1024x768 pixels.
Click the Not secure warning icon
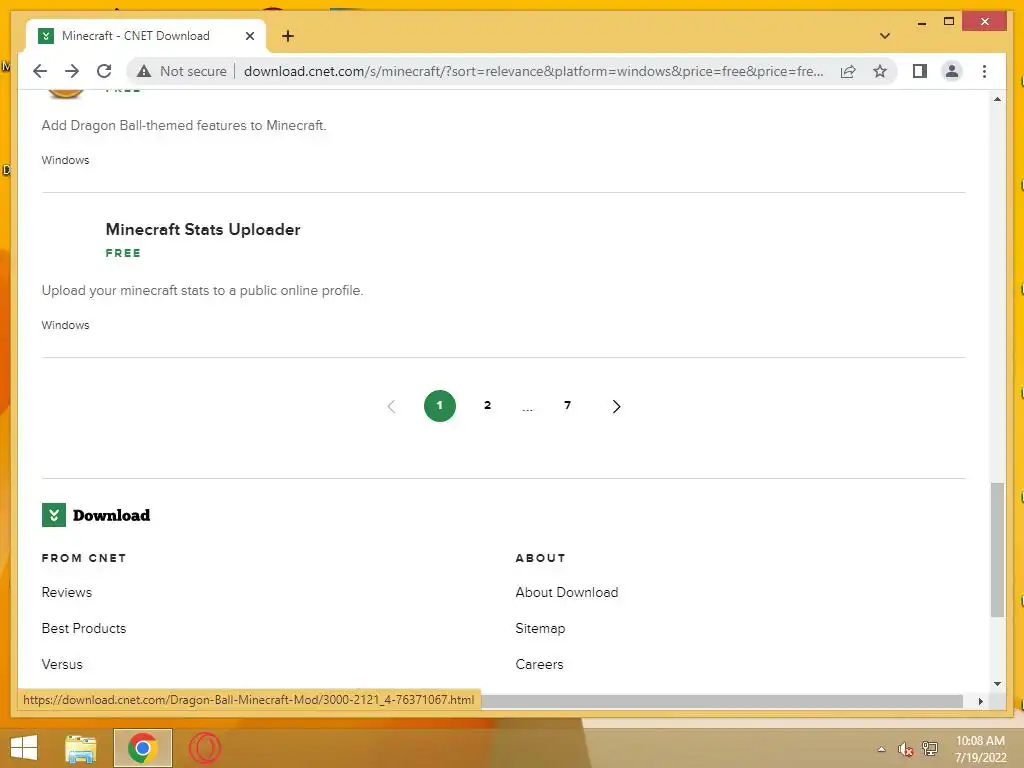click(x=144, y=71)
